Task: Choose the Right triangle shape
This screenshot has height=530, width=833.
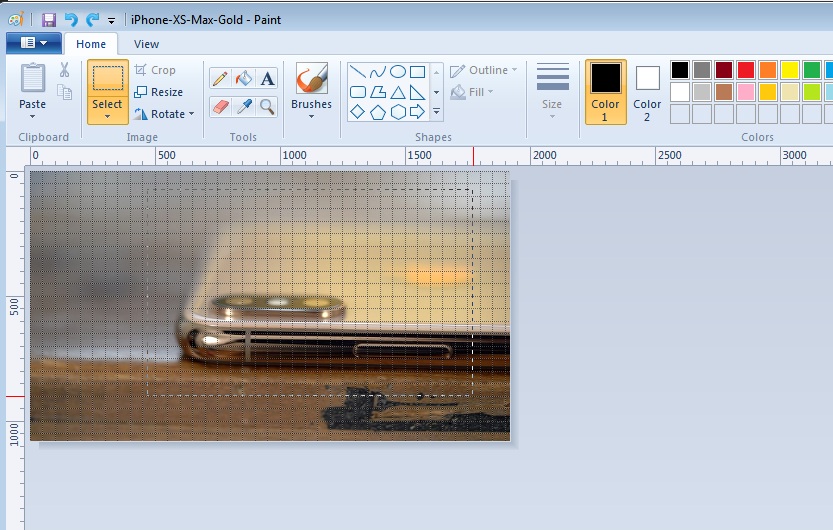Action: point(418,92)
